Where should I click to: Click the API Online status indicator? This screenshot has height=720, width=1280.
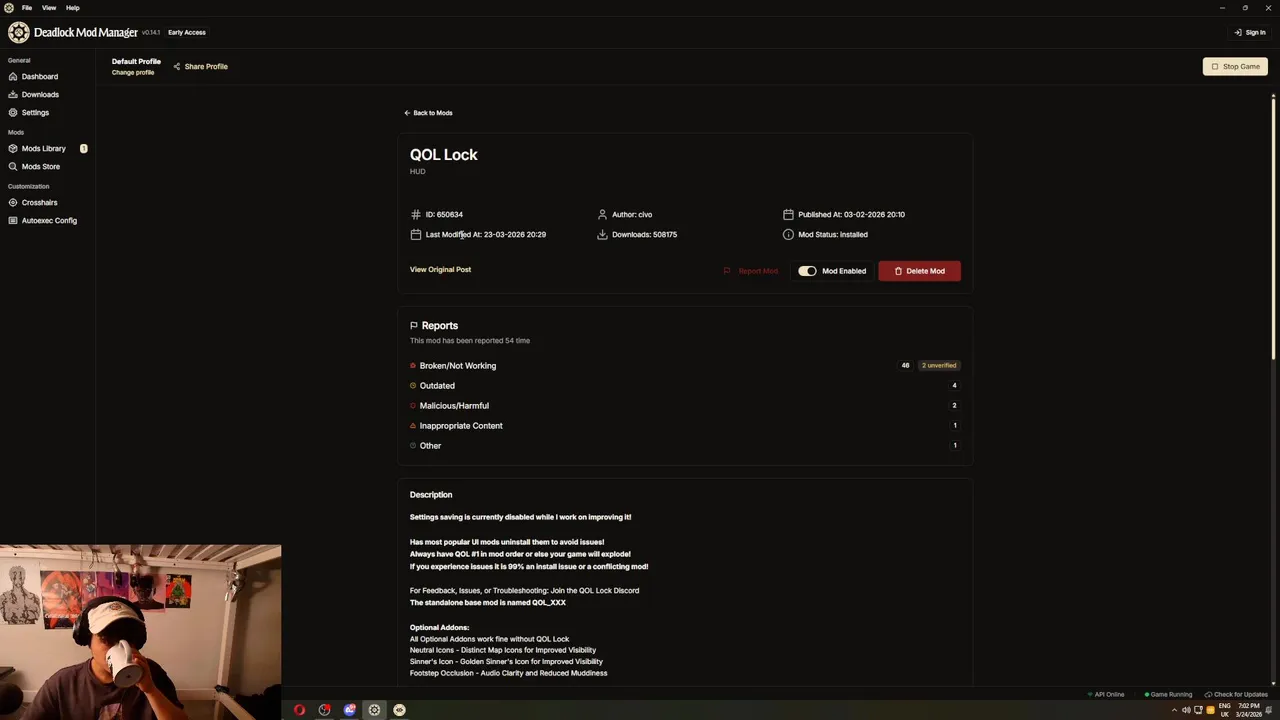1106,694
